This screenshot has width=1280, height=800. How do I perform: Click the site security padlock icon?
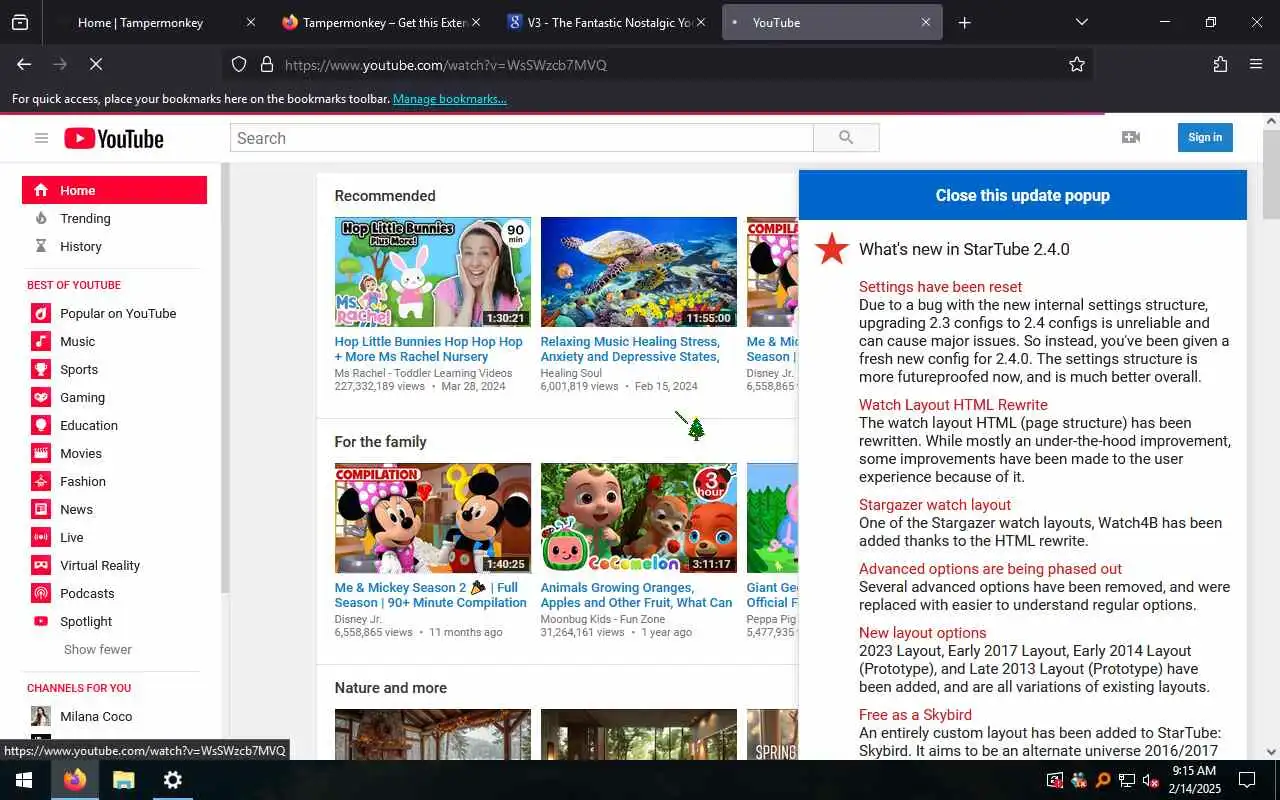click(x=267, y=64)
